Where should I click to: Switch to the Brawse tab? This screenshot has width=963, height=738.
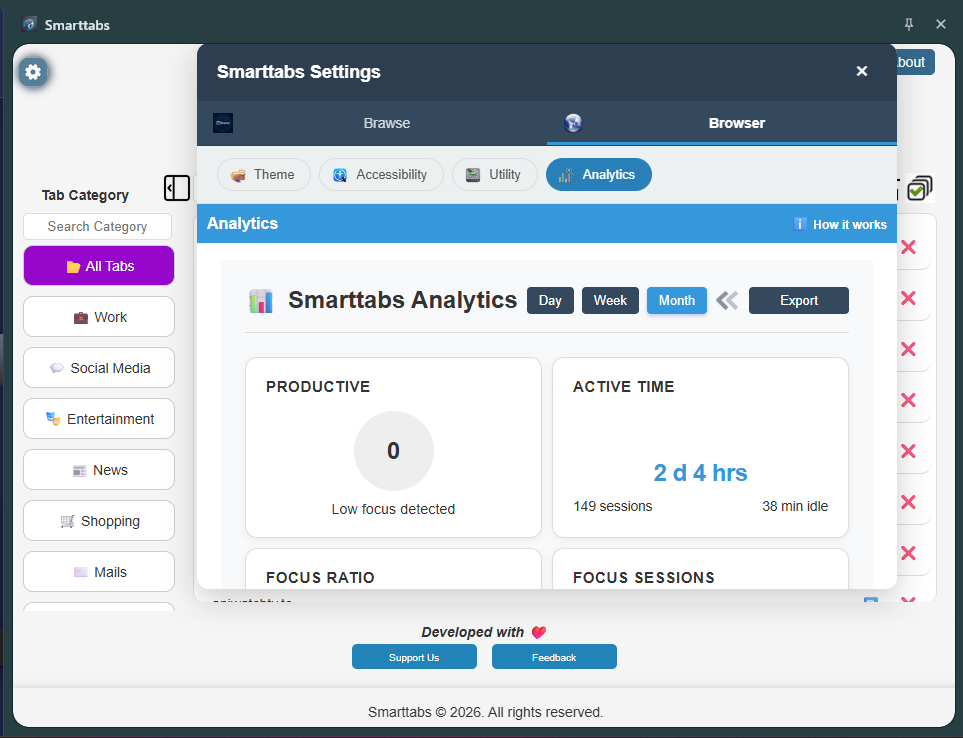tap(387, 123)
